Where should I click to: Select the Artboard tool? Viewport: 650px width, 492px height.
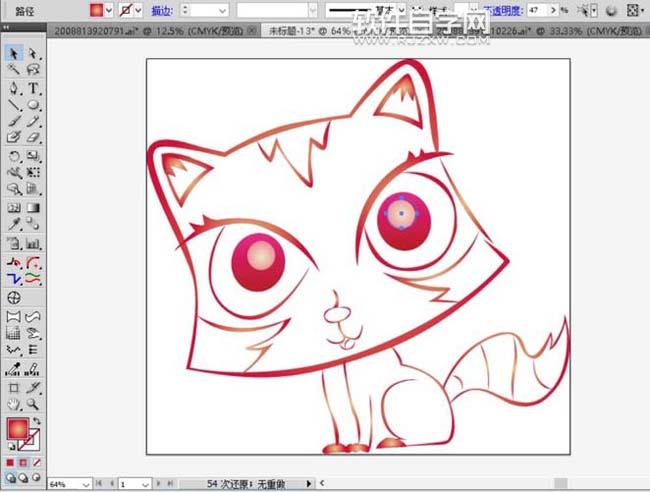coord(14,388)
